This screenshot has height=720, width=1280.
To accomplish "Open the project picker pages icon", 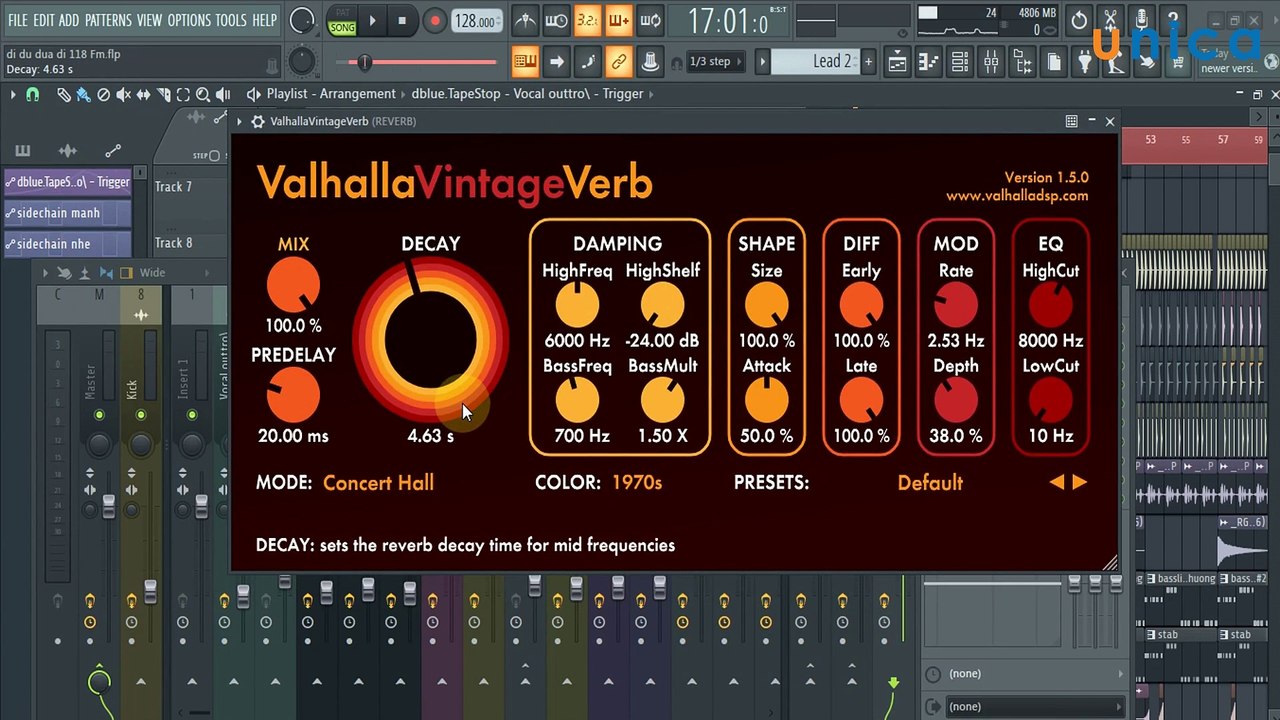I will pyautogui.click(x=1054, y=62).
